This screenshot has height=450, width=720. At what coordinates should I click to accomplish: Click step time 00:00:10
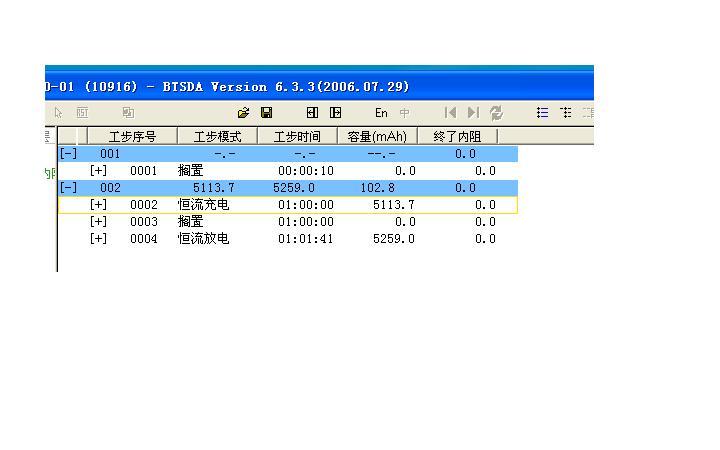306,171
